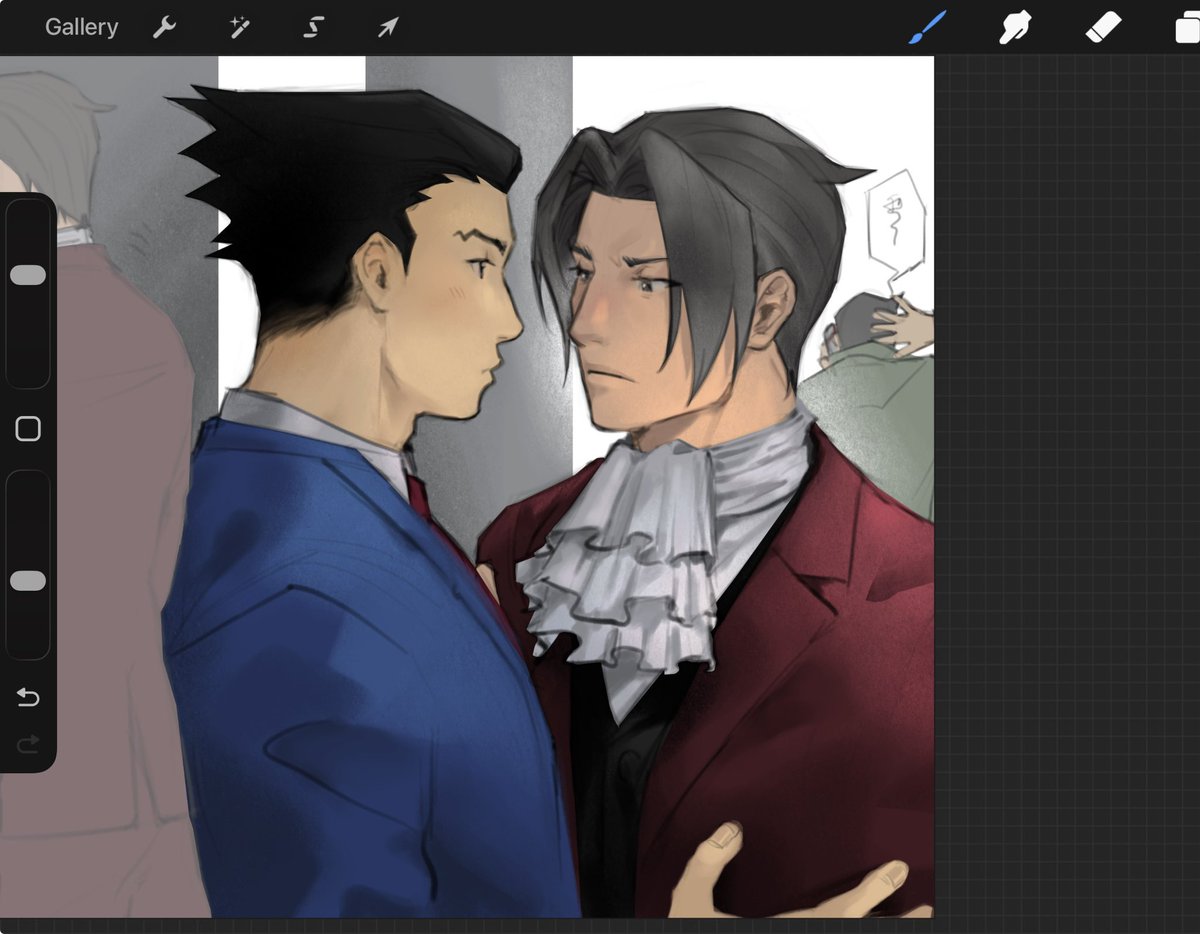Redo the last undone stroke
1200x934 pixels.
click(28, 743)
